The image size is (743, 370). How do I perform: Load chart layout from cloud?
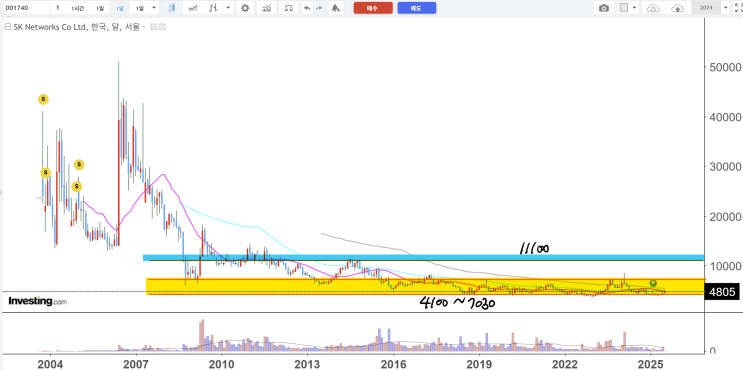[x=653, y=8]
